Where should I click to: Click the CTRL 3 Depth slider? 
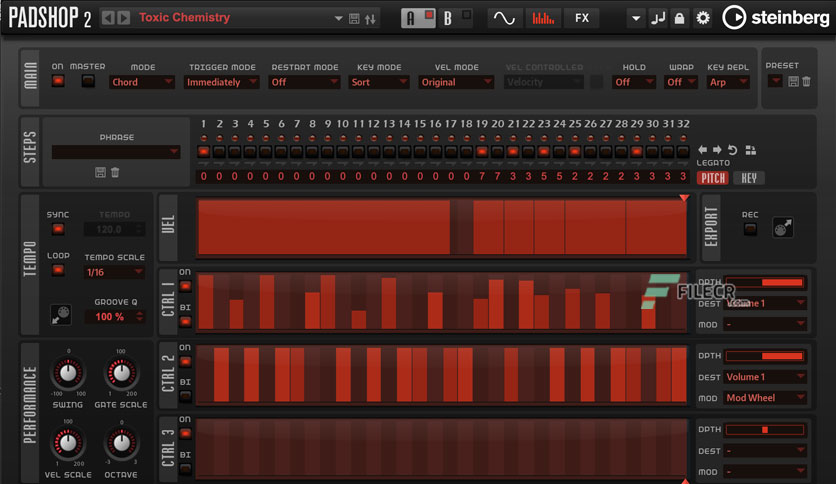(x=765, y=430)
